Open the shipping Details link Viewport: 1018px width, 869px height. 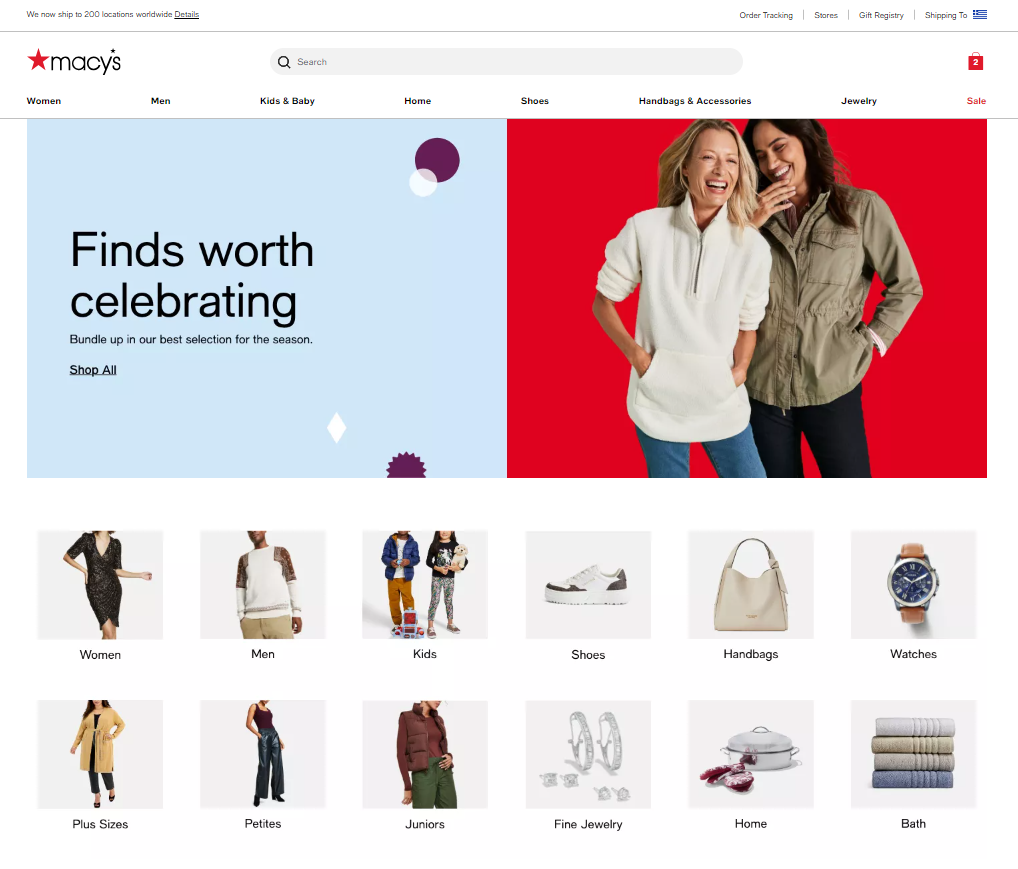point(186,14)
